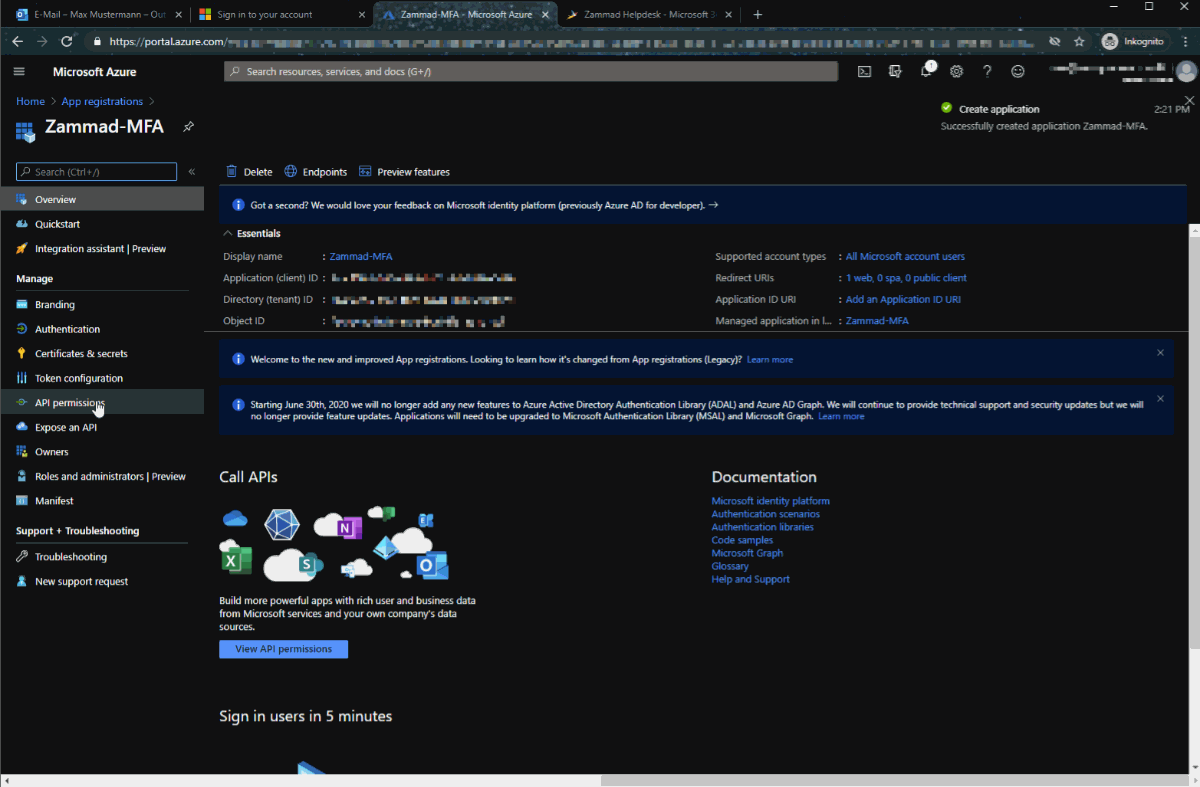Open Owners in the sidebar

pyautogui.click(x=101, y=452)
